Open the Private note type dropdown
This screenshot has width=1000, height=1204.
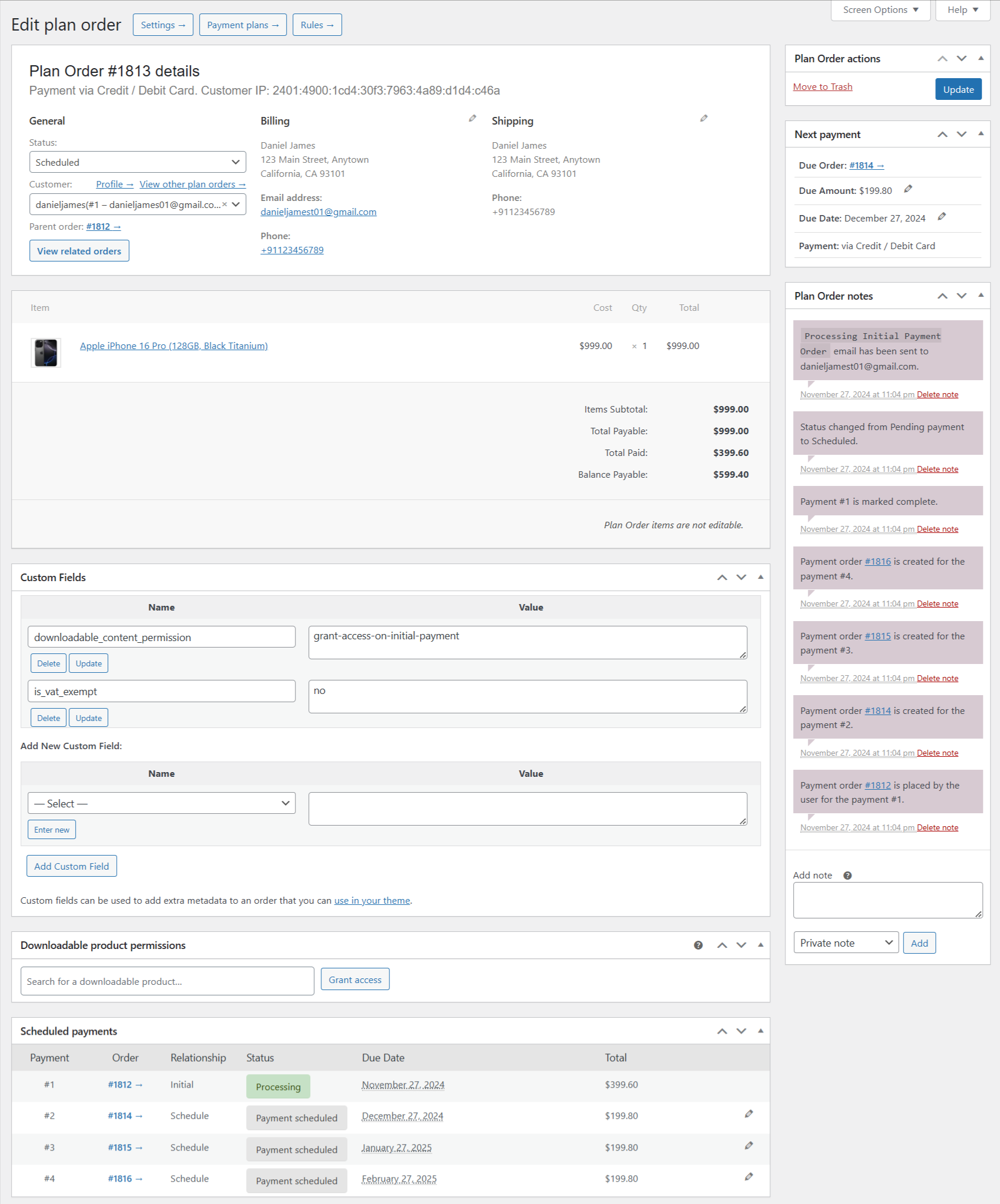[x=845, y=943]
